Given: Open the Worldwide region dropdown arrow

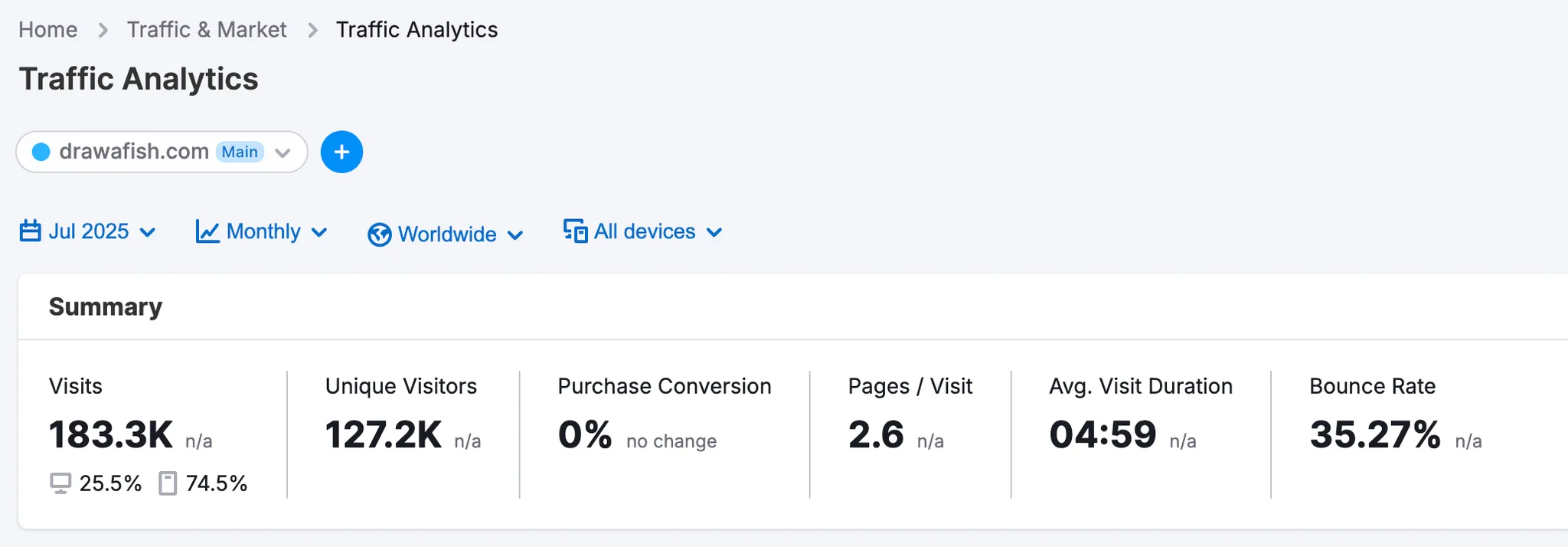Looking at the screenshot, I should [515, 235].
